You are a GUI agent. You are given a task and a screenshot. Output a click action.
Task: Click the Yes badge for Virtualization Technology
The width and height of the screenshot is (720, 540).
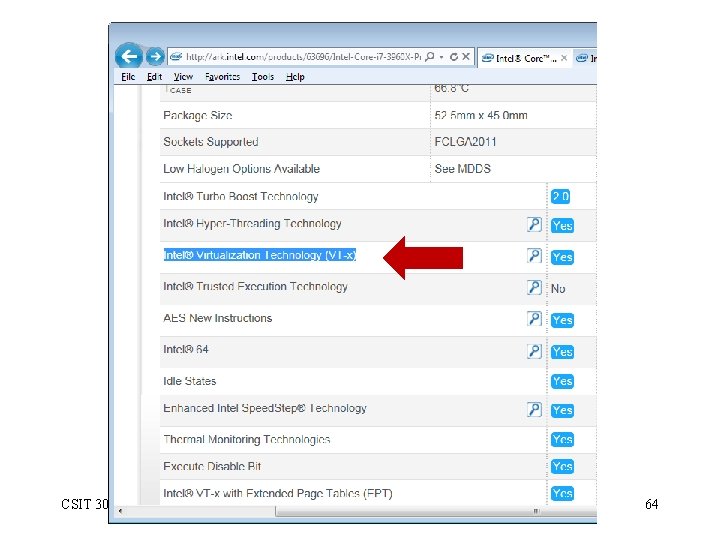[562, 257]
